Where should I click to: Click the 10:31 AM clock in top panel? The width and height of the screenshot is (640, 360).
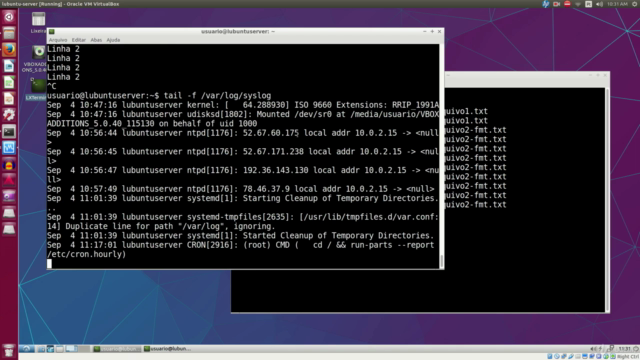[617, 4]
